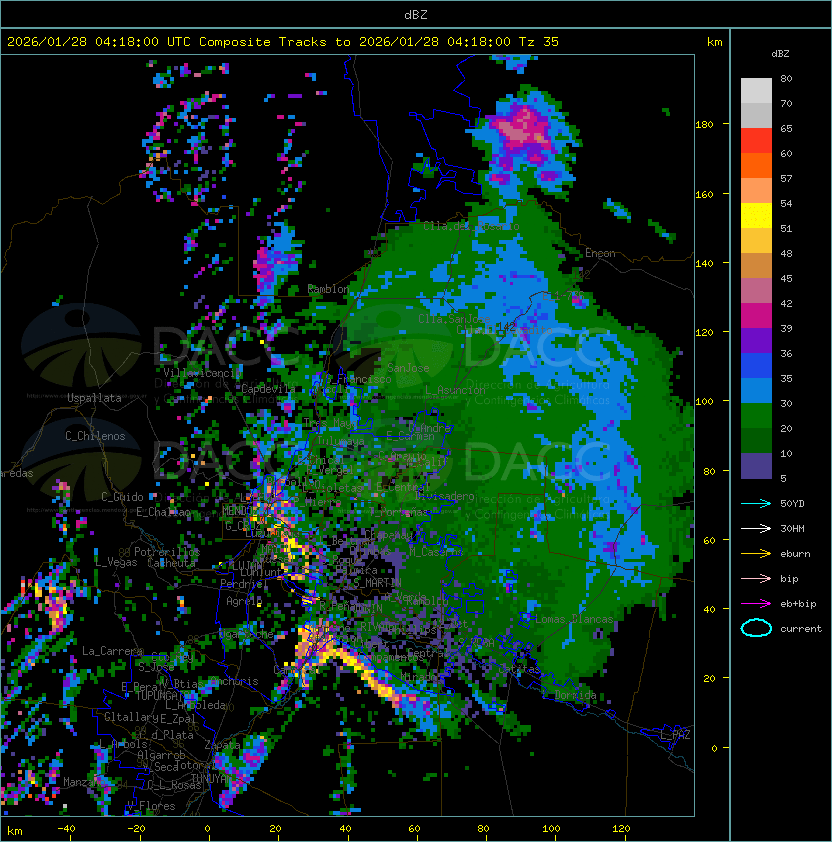Click the 0 km vertical axis tick
This screenshot has height=842, width=832.
pos(714,748)
